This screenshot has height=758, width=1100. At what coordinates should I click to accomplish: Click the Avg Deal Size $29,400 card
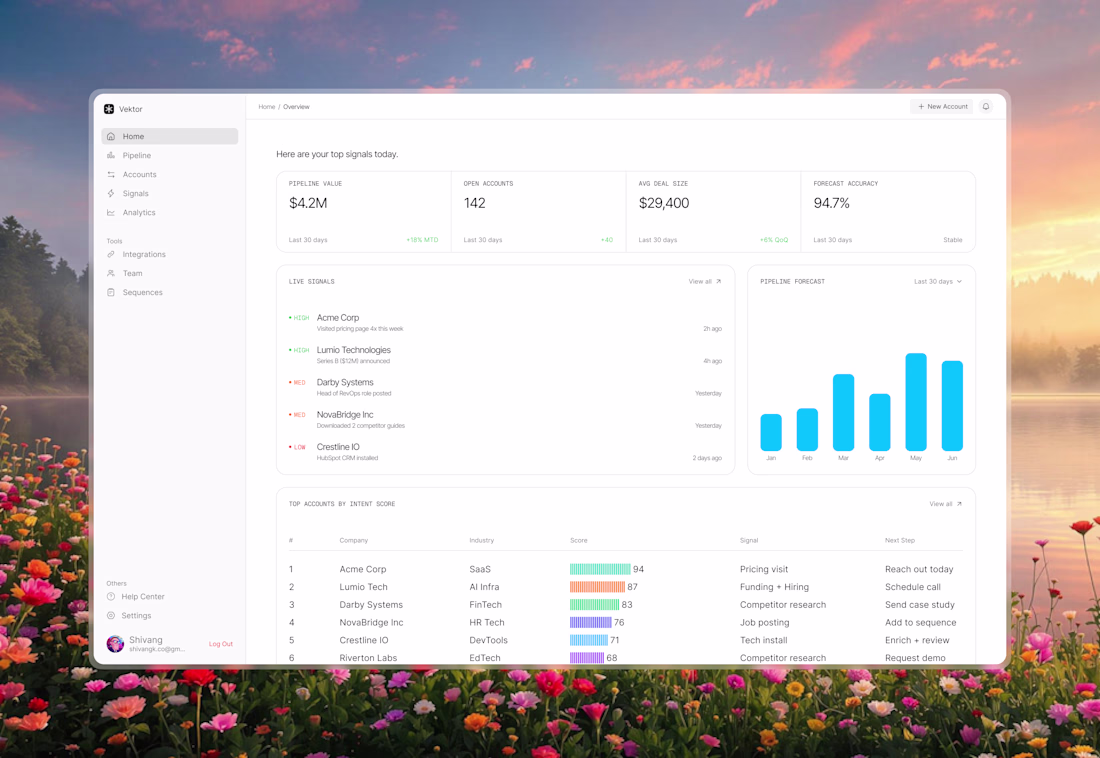[x=713, y=211]
